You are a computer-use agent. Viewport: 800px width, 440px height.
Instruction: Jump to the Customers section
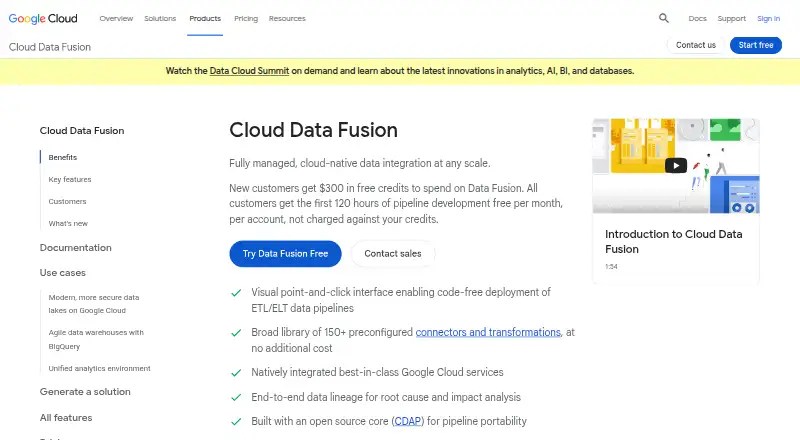[67, 201]
